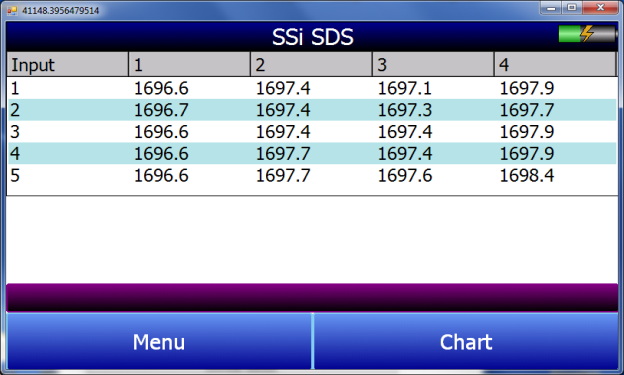The width and height of the screenshot is (624, 375).
Task: Click value 1696.6 in row 3
Action: [x=161, y=132]
